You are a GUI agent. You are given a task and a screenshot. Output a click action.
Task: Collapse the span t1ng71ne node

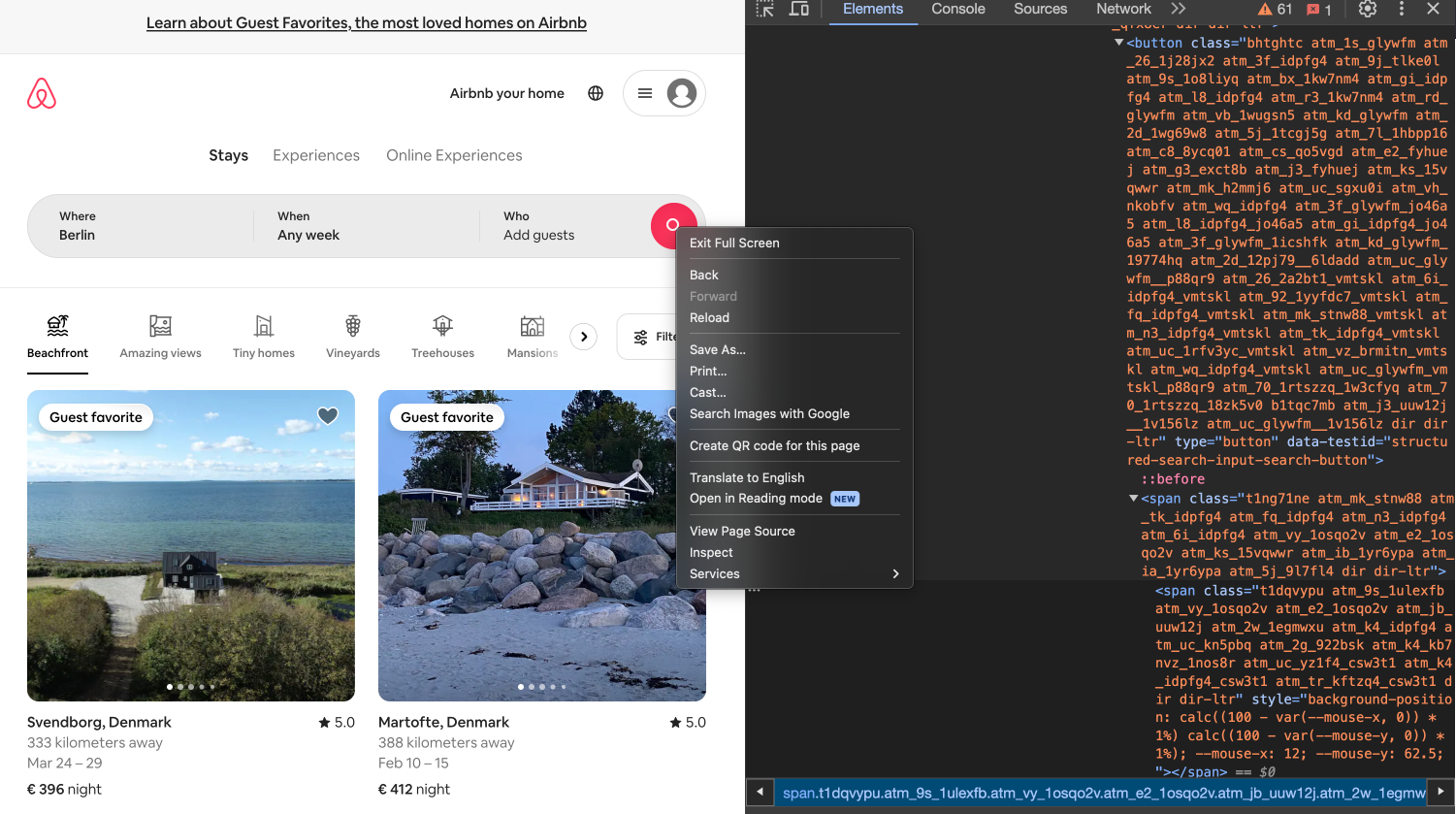coord(1133,499)
